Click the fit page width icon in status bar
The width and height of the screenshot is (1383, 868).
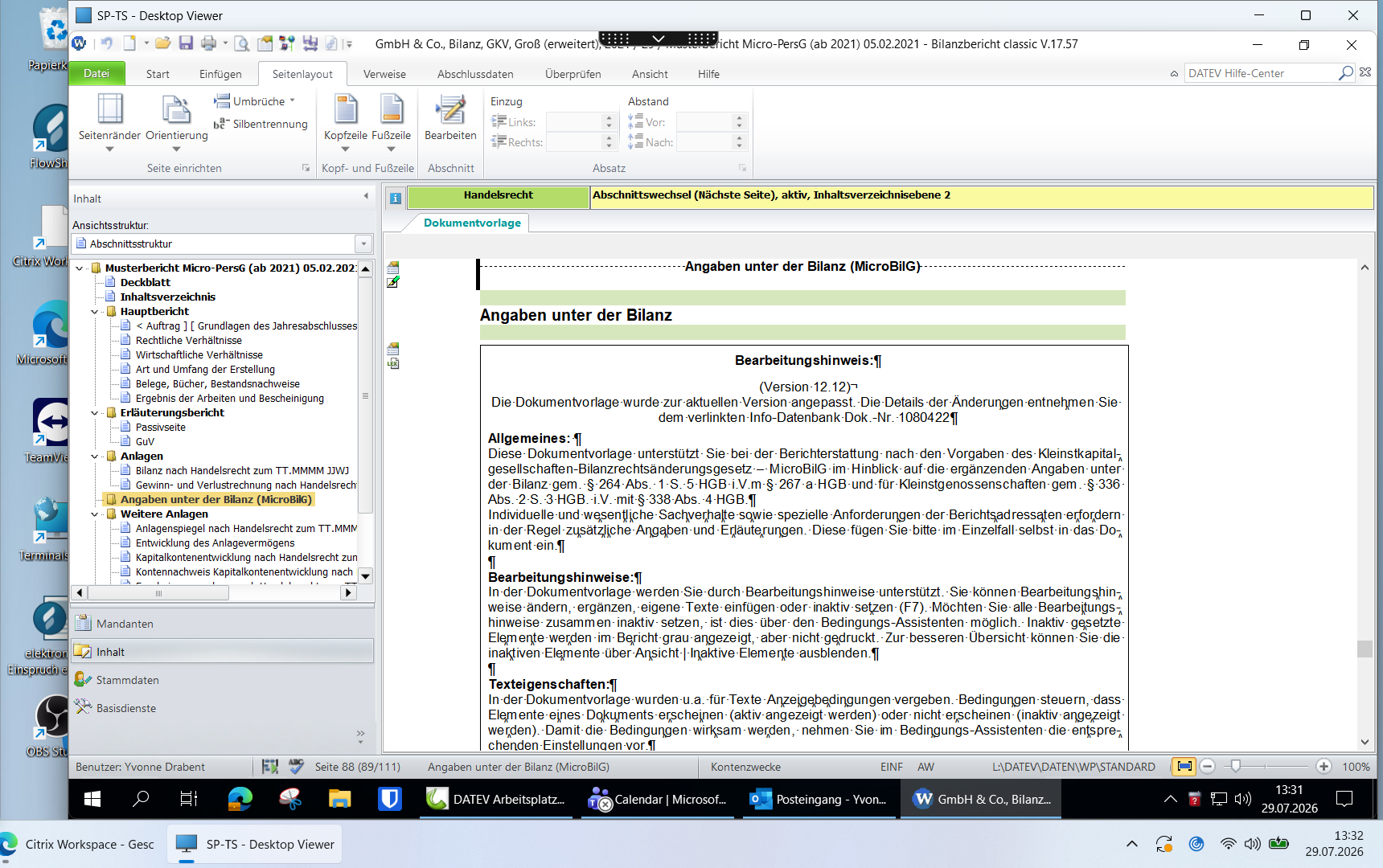click(x=1184, y=767)
